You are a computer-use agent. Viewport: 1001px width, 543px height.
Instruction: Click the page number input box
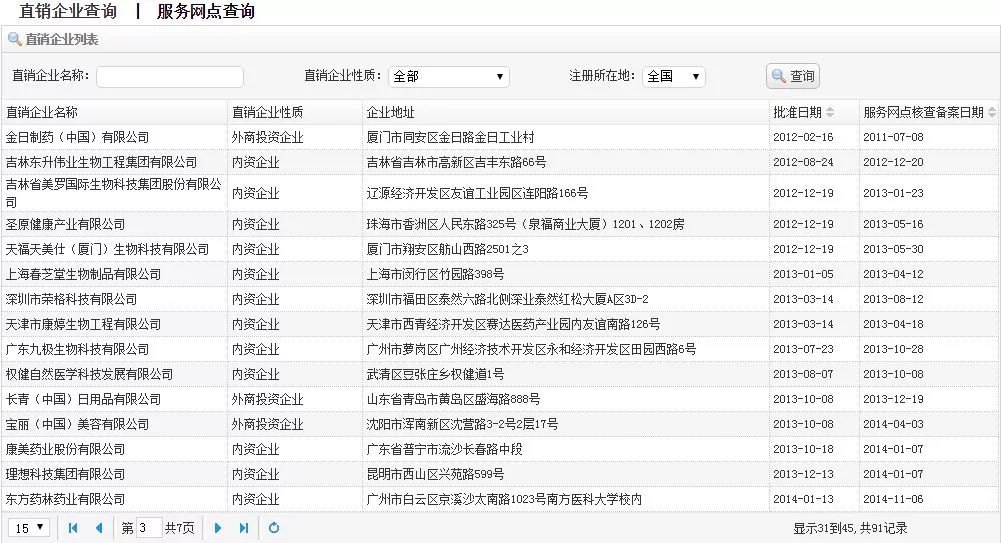148,528
